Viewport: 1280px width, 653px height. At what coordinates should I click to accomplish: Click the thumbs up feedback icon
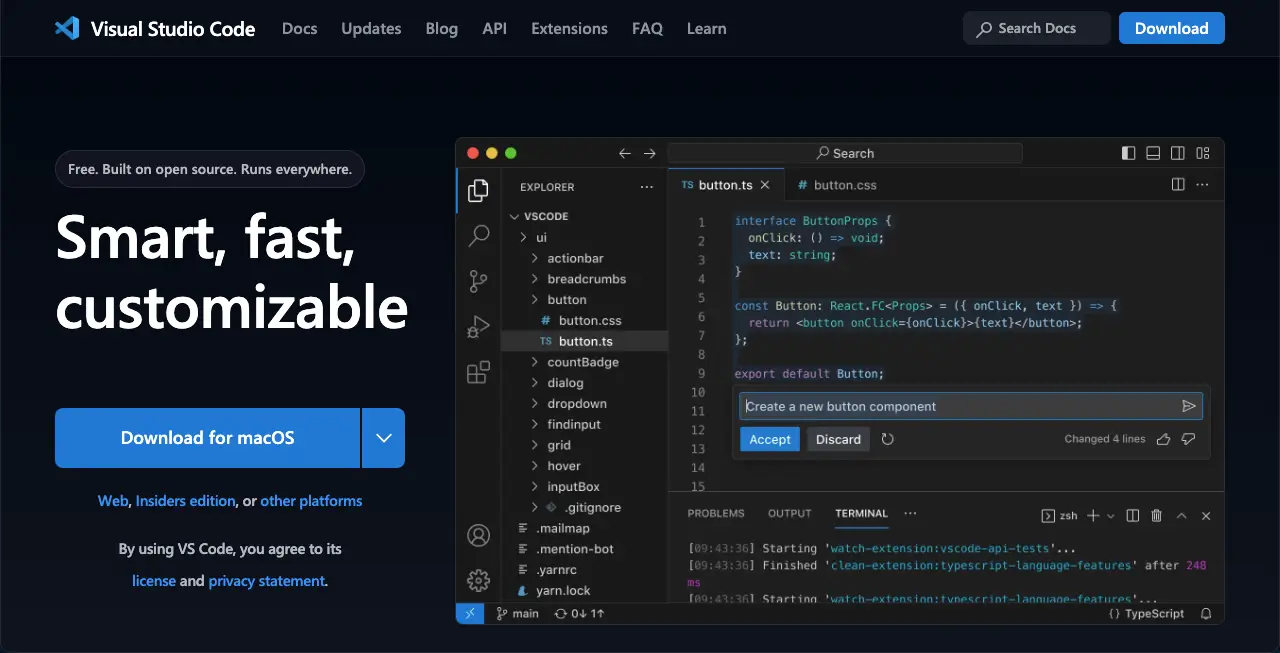(x=1163, y=439)
